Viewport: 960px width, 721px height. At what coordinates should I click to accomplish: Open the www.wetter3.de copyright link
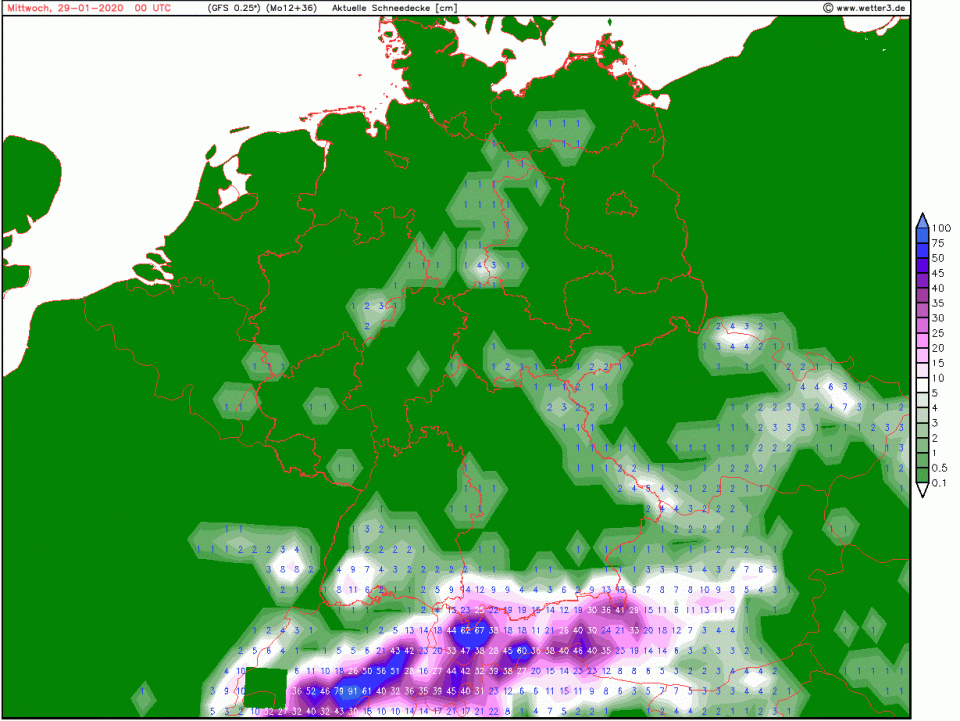(865, 8)
